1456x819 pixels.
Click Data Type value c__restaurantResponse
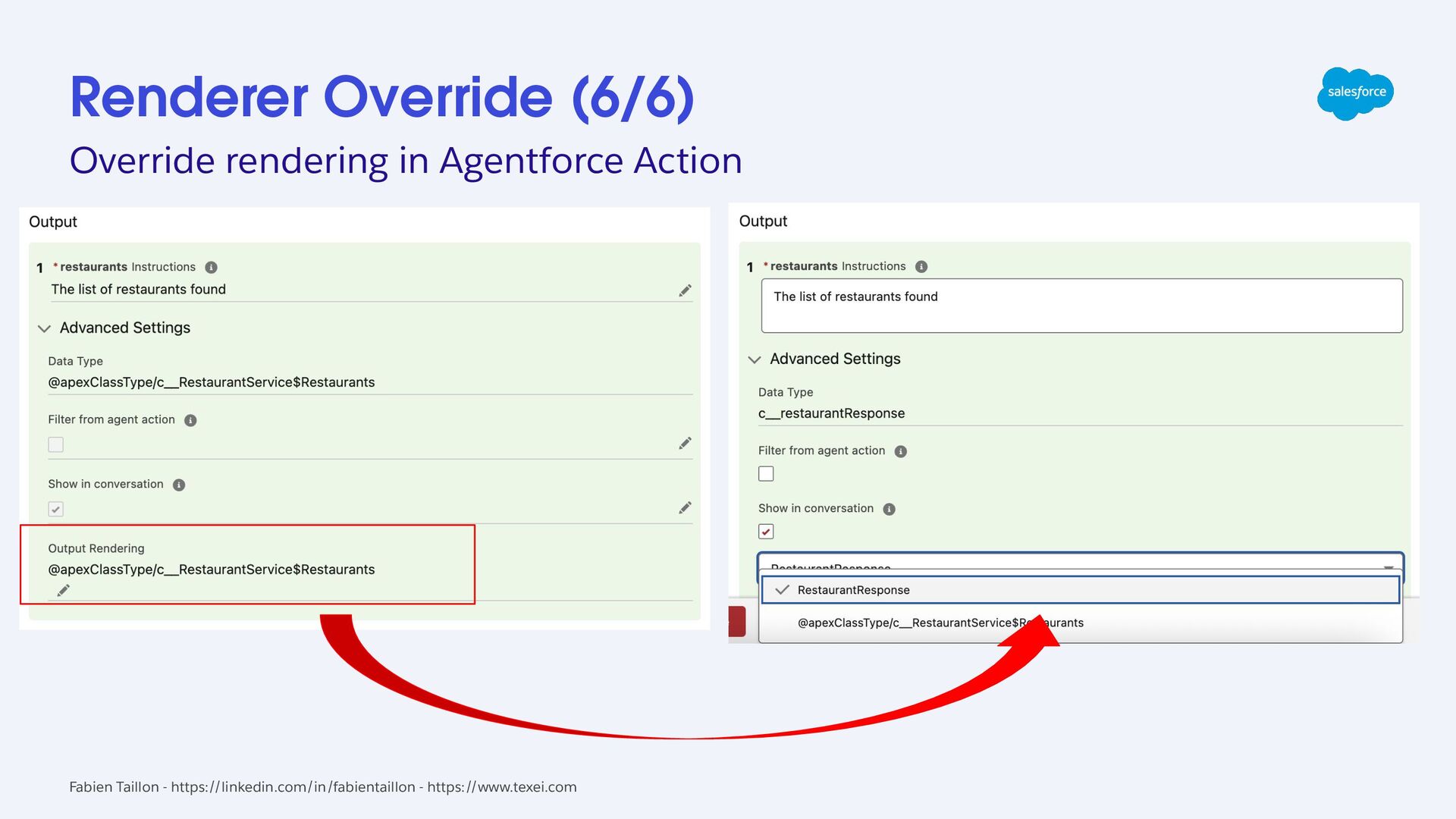click(831, 413)
